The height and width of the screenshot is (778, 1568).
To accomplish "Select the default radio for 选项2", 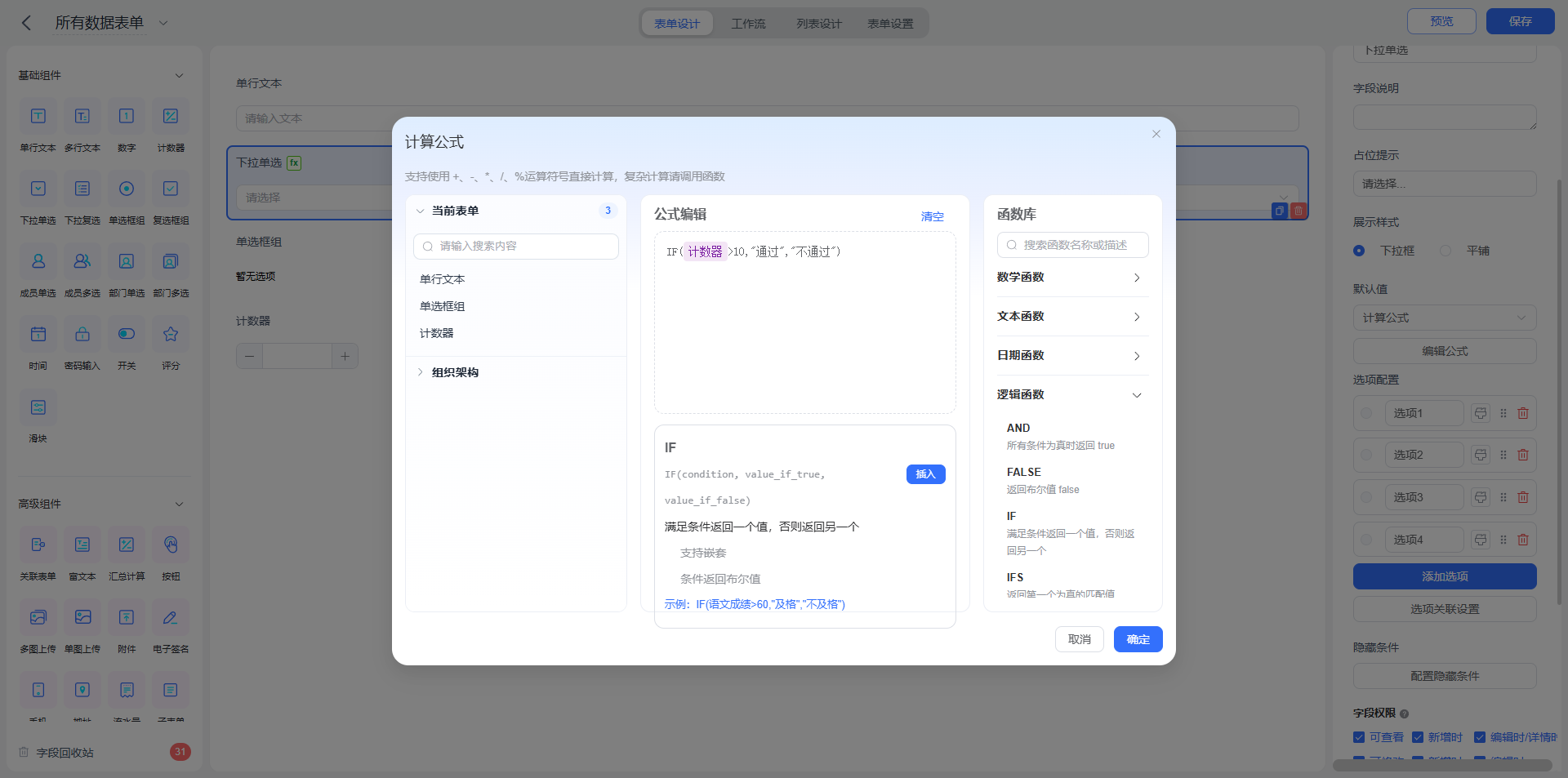I will pyautogui.click(x=1366, y=455).
